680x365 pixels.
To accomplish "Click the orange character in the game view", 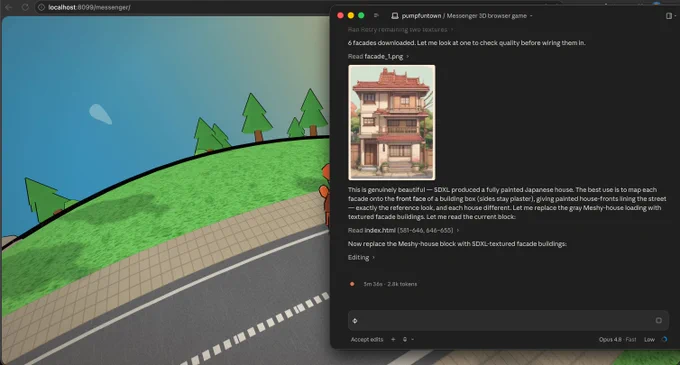I will 325,194.
